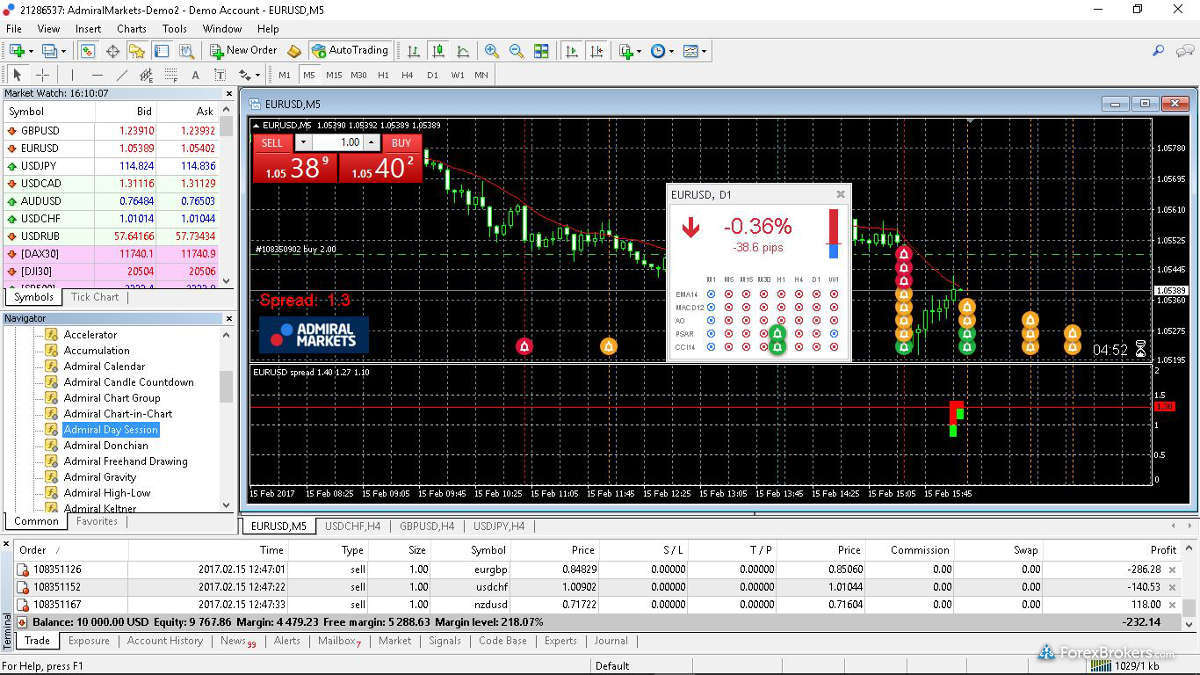Open the Code Base terminal tab

[x=502, y=641]
